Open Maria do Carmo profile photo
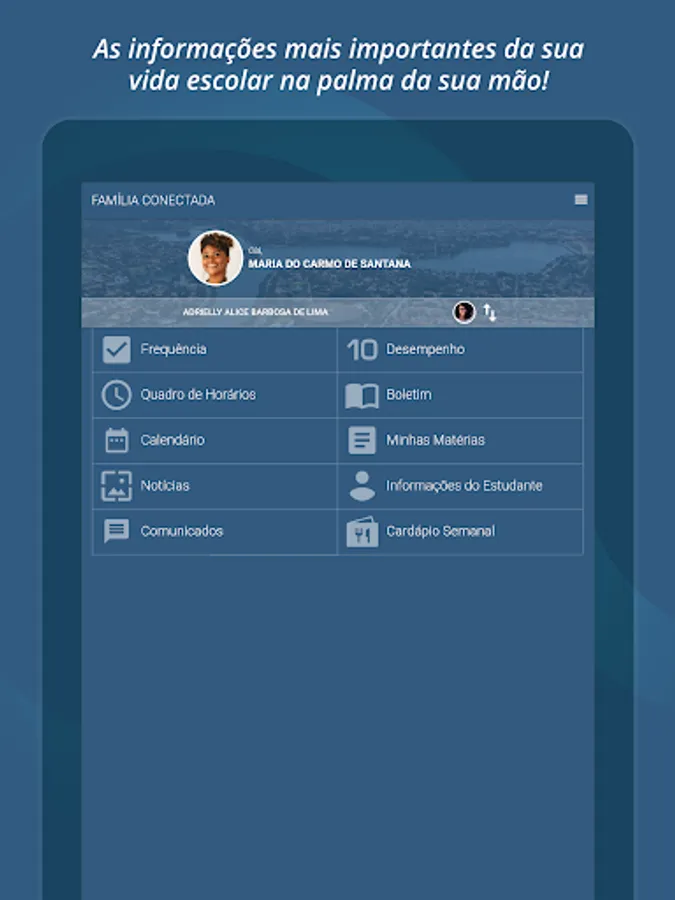 click(x=215, y=258)
